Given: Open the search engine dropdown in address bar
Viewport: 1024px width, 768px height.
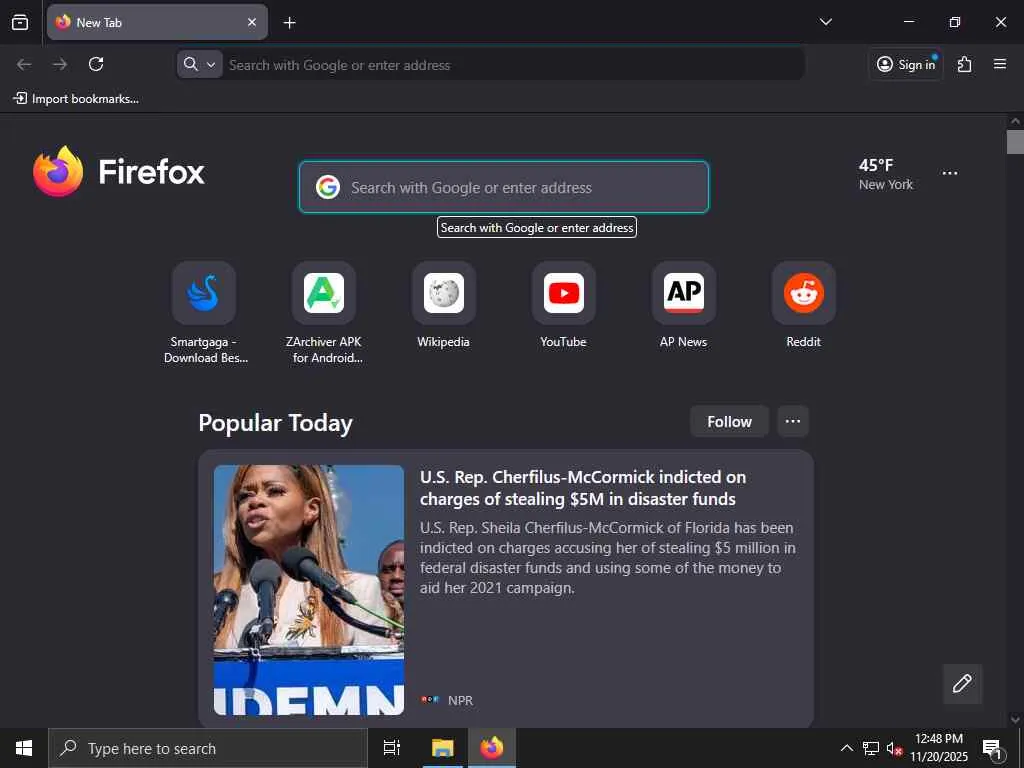Looking at the screenshot, I should [x=200, y=64].
